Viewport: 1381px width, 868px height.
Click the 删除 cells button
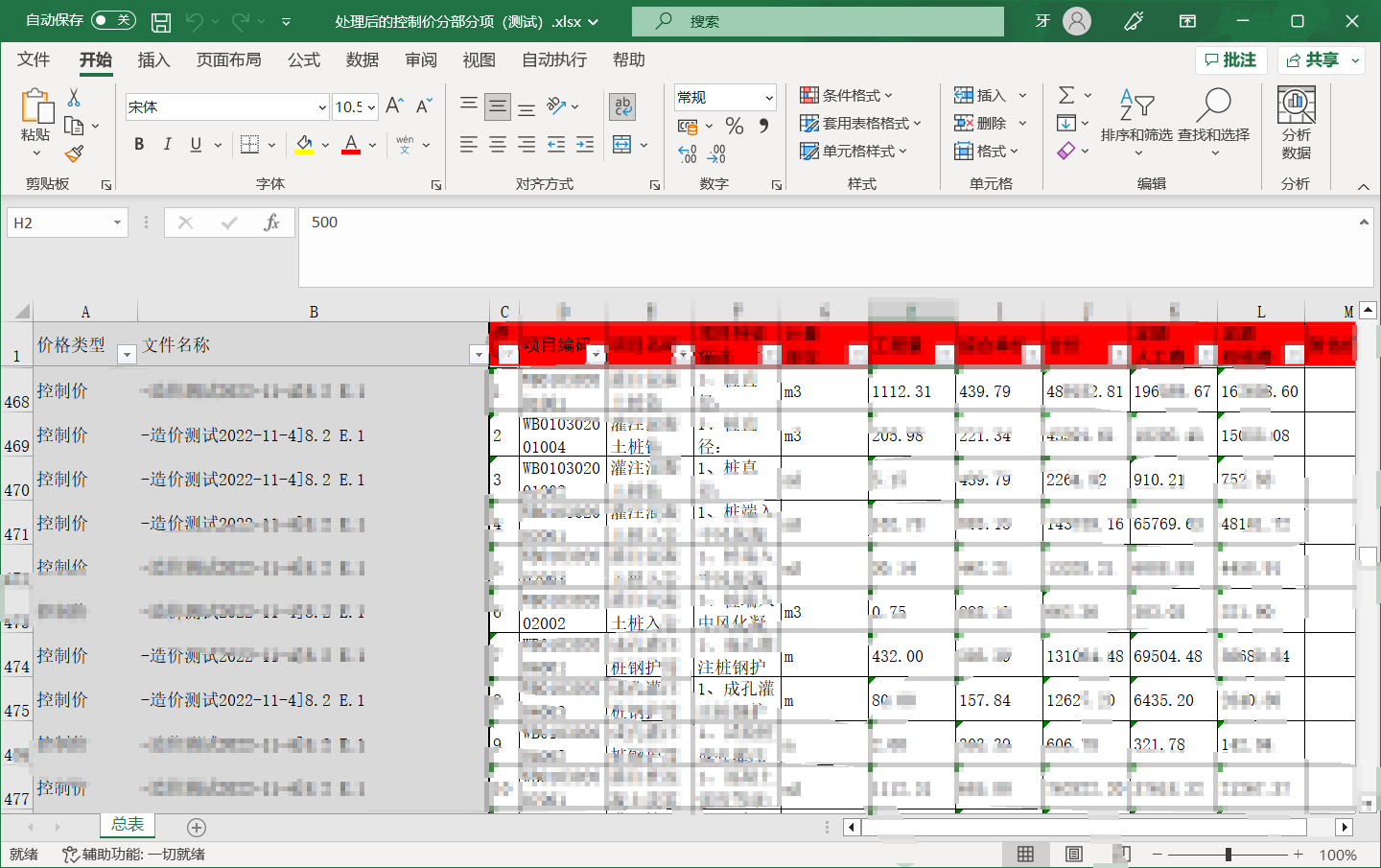(980, 123)
